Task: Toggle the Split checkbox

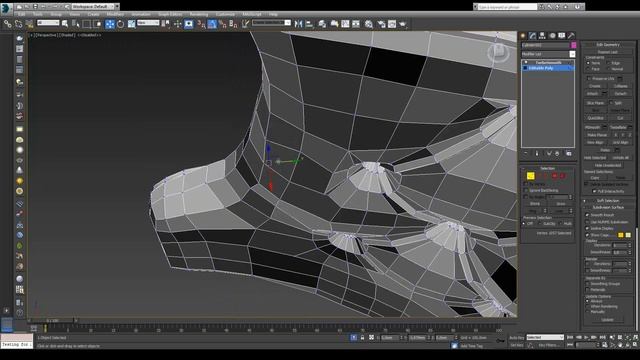Action: (611, 103)
